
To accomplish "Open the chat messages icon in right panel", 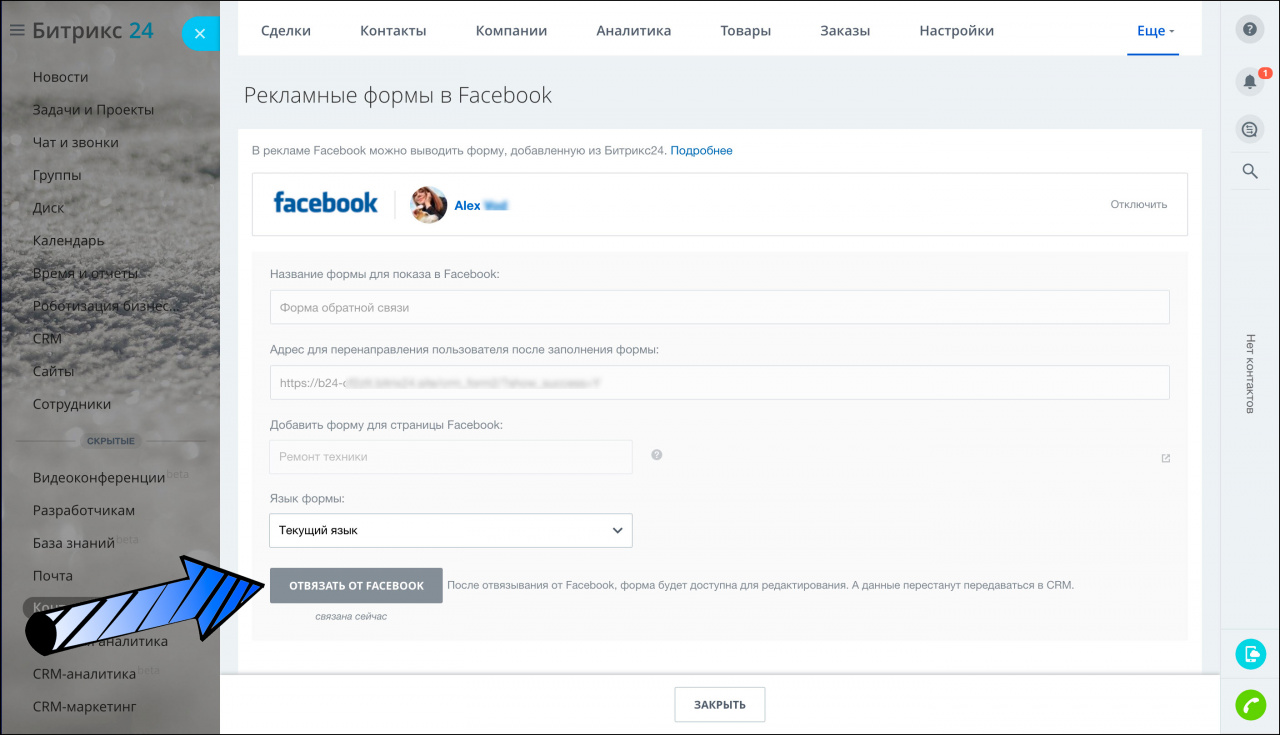I will pos(1250,129).
